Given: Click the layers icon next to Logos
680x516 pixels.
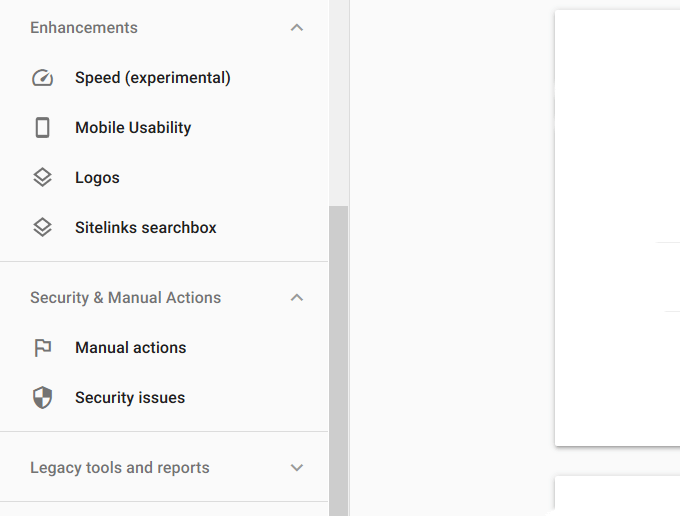Looking at the screenshot, I should [x=42, y=178].
